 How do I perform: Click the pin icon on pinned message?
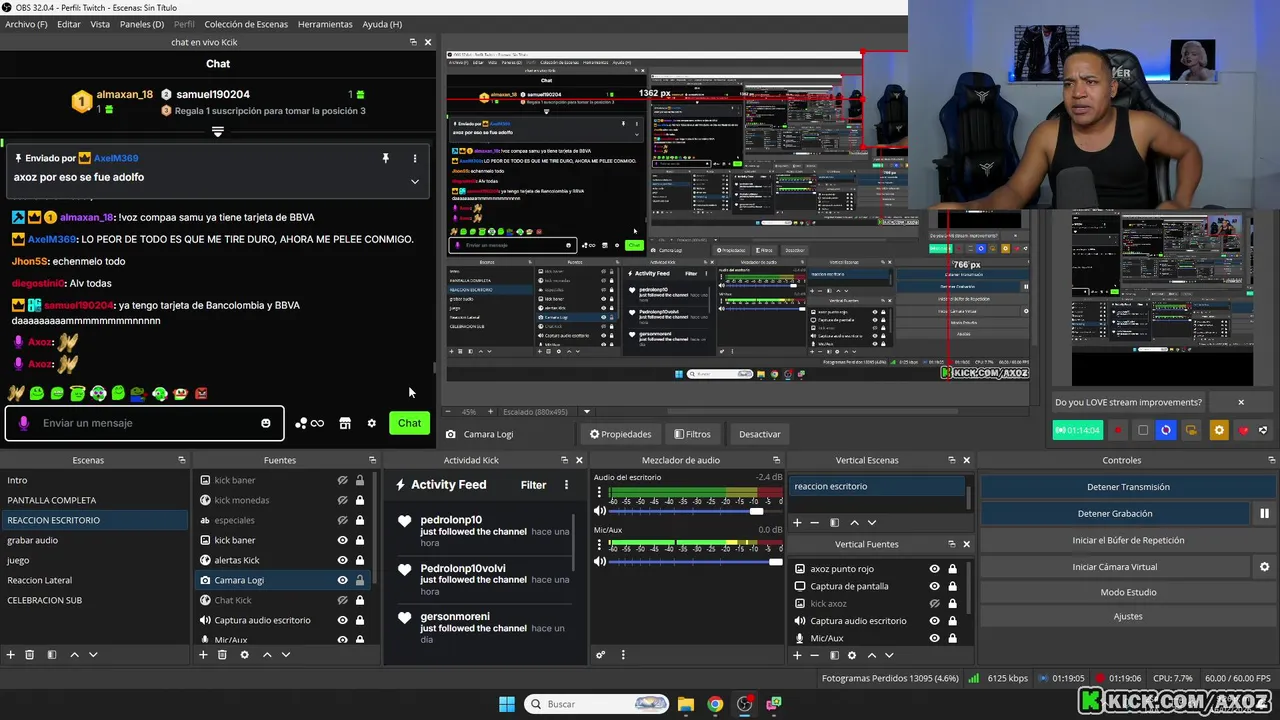[385, 158]
